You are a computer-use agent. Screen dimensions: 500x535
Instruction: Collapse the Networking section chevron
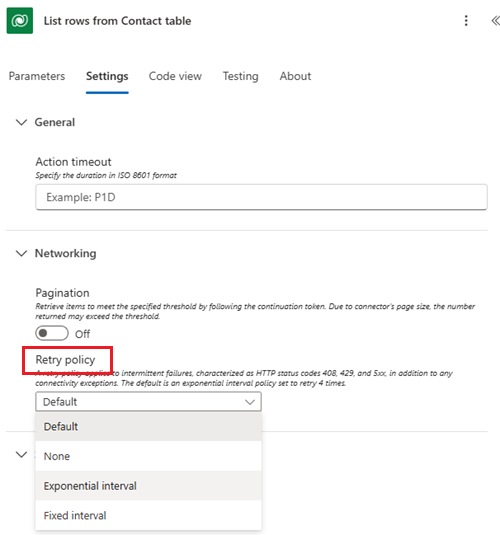(x=22, y=253)
